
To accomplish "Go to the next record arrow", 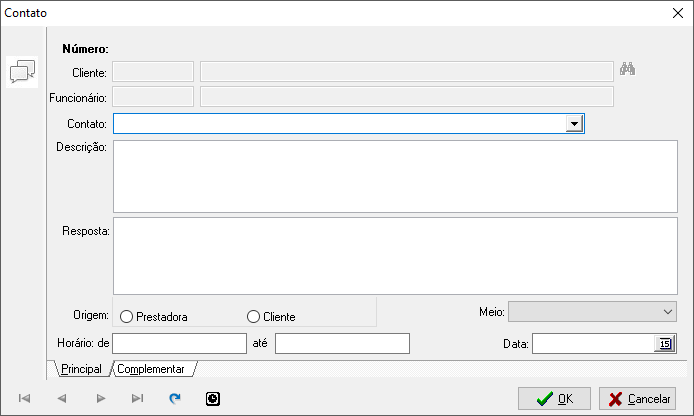I will (100, 398).
